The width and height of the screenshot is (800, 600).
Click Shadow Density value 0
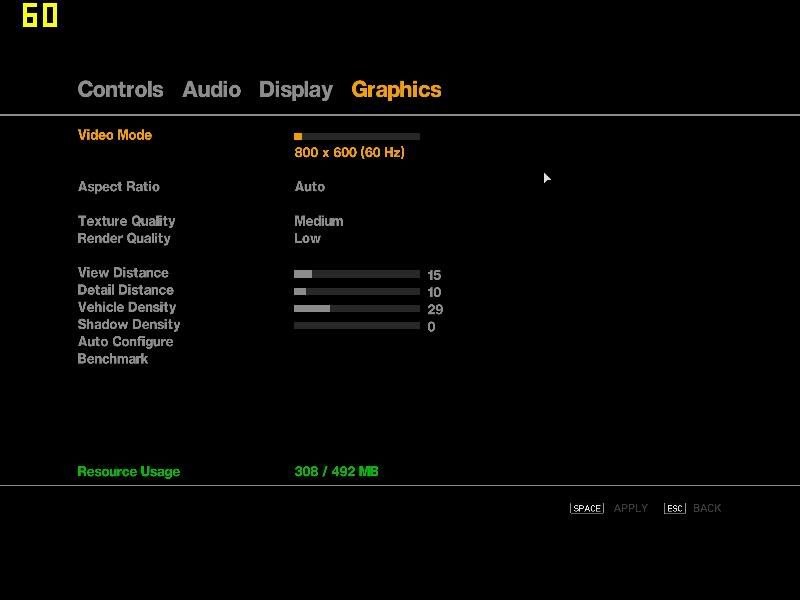point(432,327)
